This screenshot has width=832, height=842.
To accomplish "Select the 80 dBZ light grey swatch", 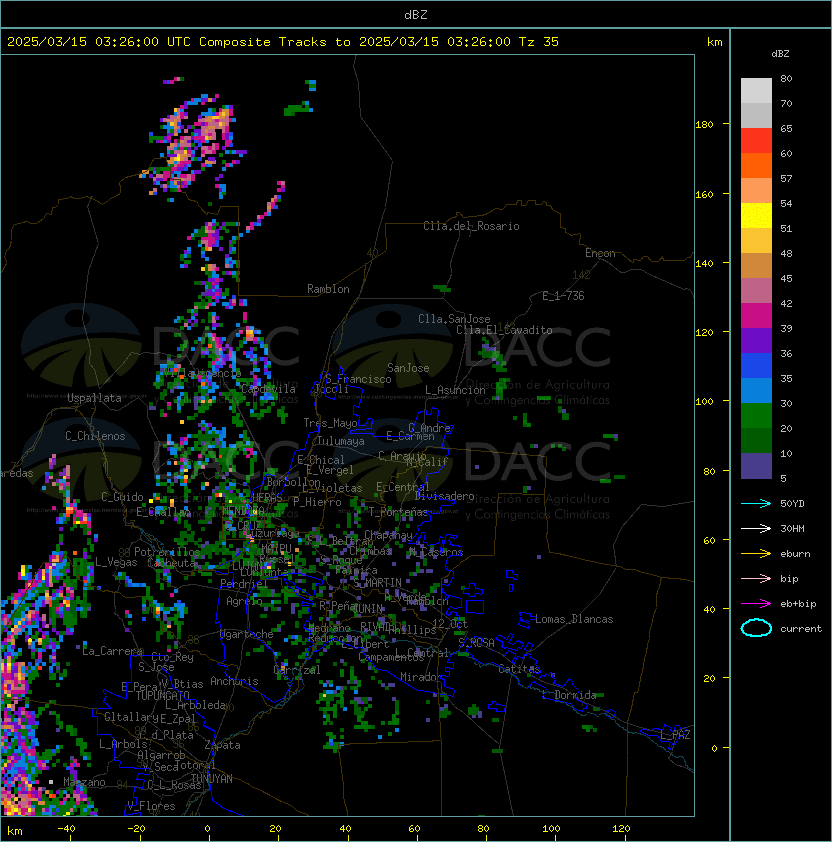I will point(756,90).
